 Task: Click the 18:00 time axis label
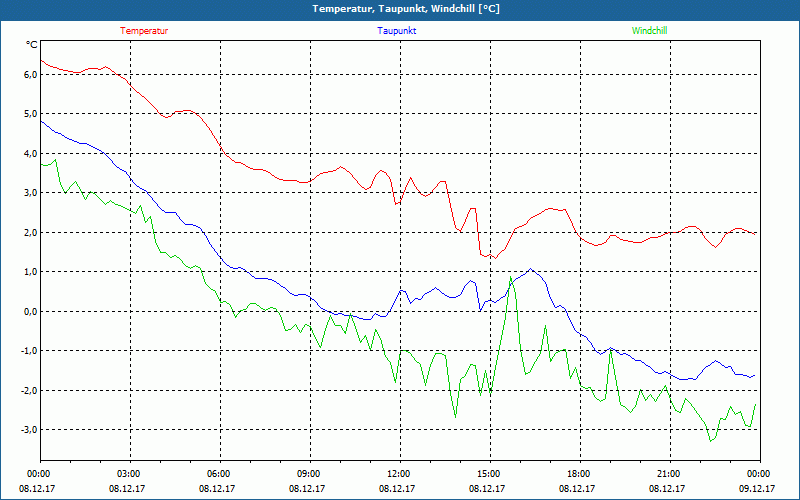pyautogui.click(x=580, y=474)
